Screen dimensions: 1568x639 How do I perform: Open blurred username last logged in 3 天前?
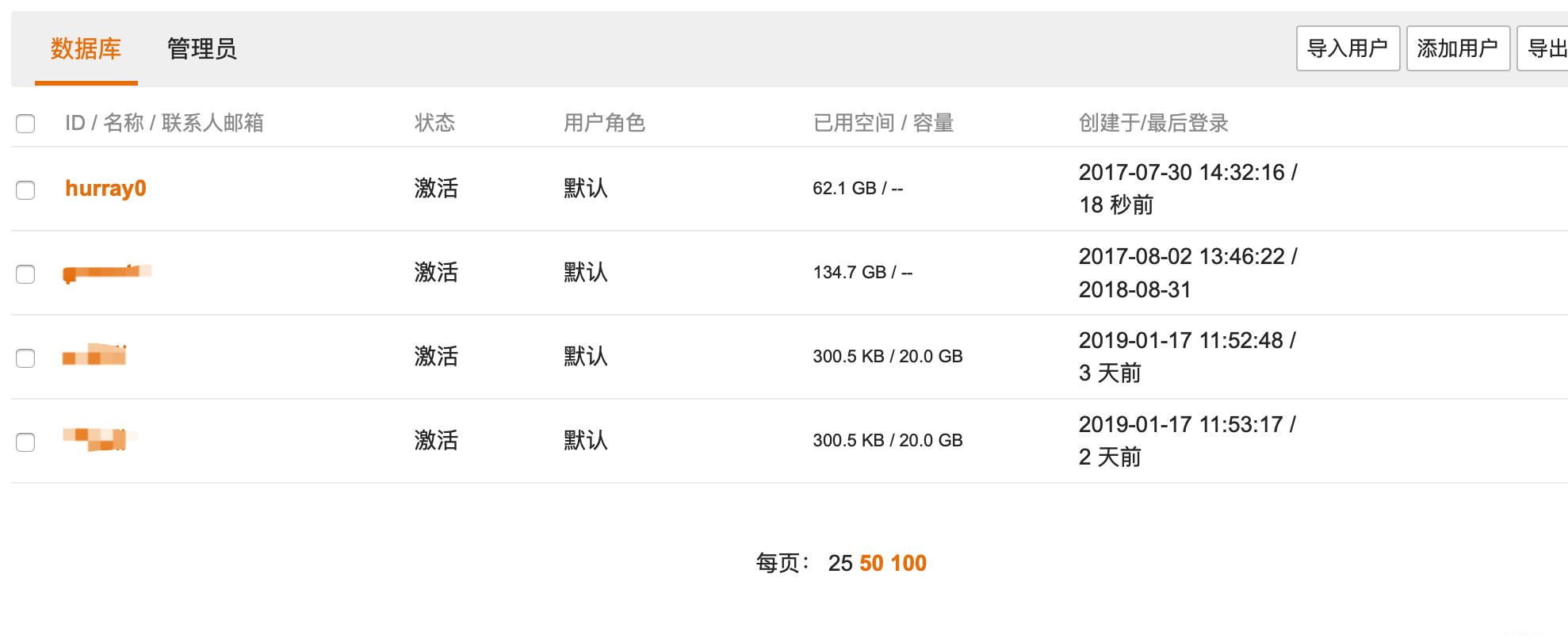click(x=94, y=355)
